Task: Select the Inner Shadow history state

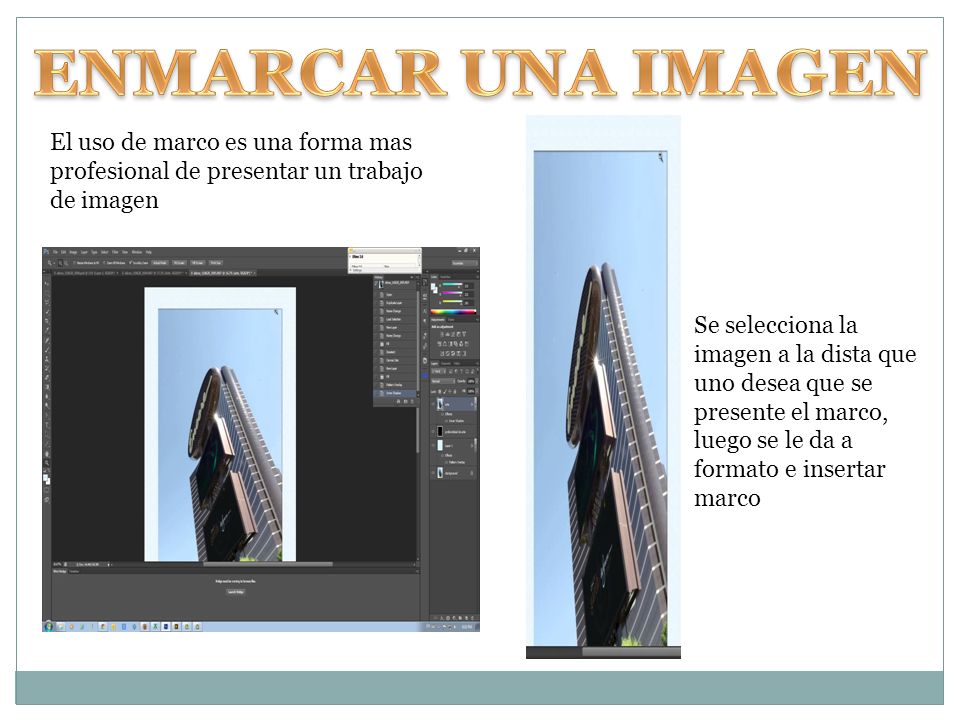Action: (x=396, y=393)
